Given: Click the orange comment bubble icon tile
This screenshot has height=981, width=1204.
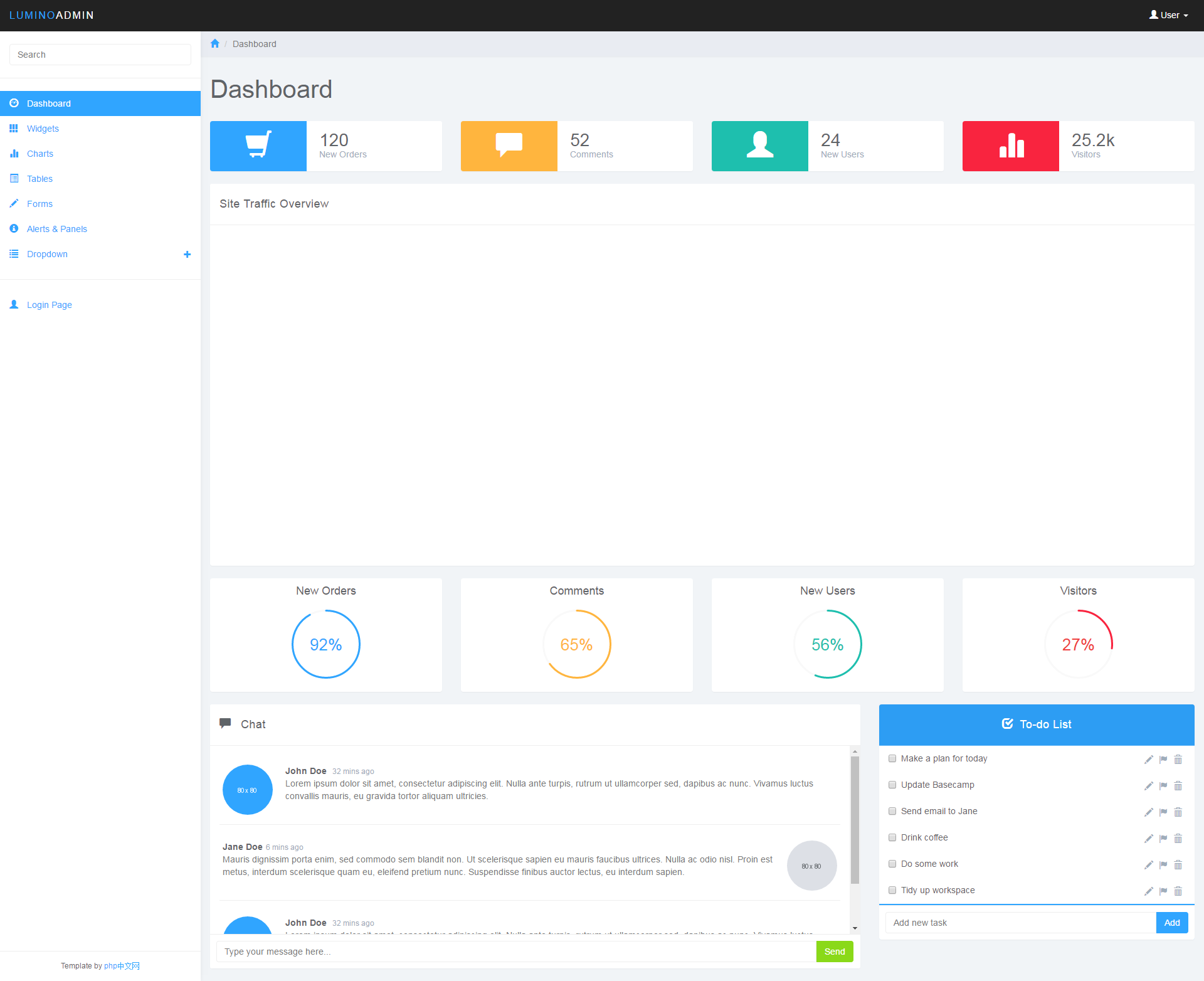Looking at the screenshot, I should pyautogui.click(x=509, y=146).
